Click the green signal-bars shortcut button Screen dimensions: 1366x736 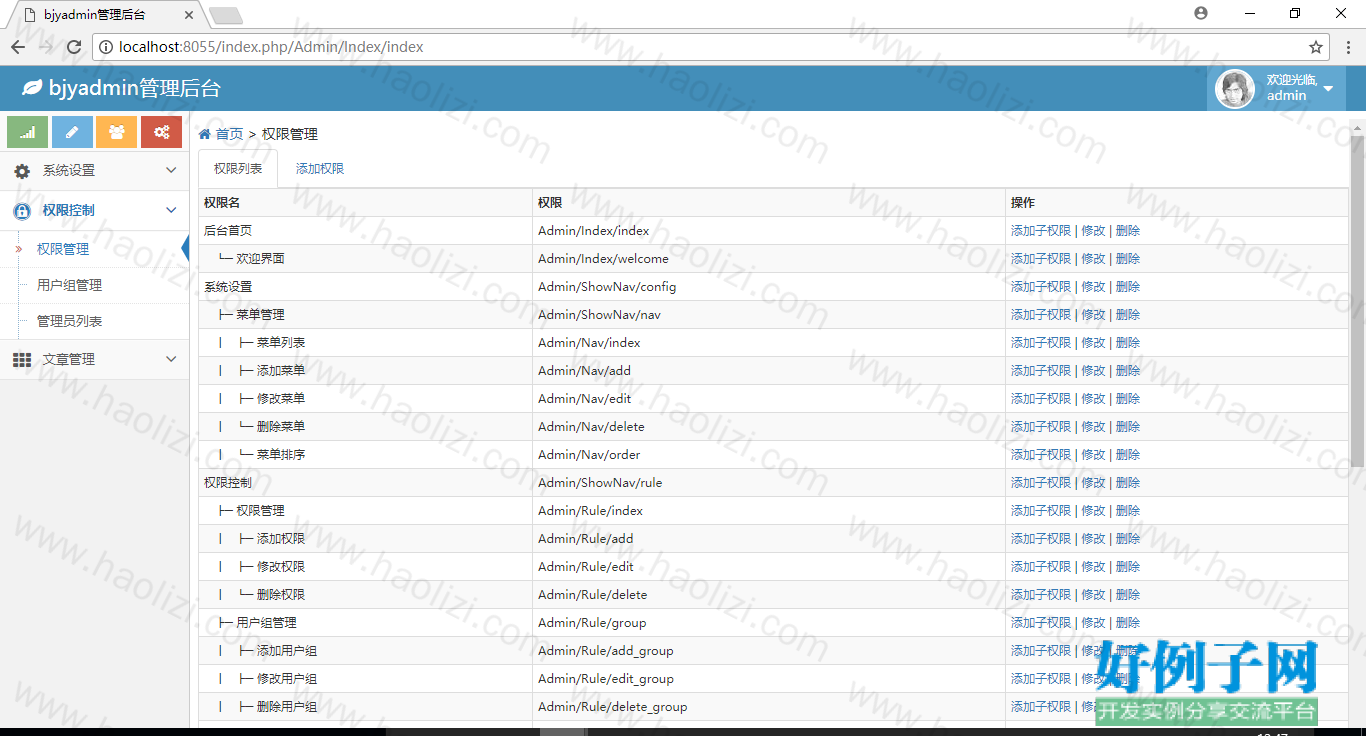click(28, 132)
